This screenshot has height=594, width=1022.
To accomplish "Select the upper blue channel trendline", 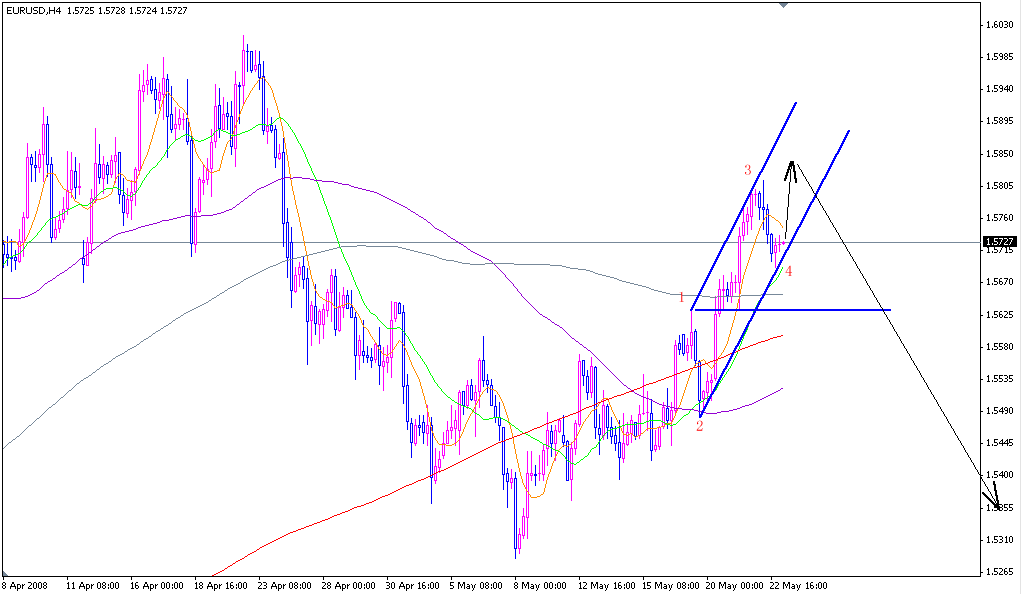I will pos(744,206).
